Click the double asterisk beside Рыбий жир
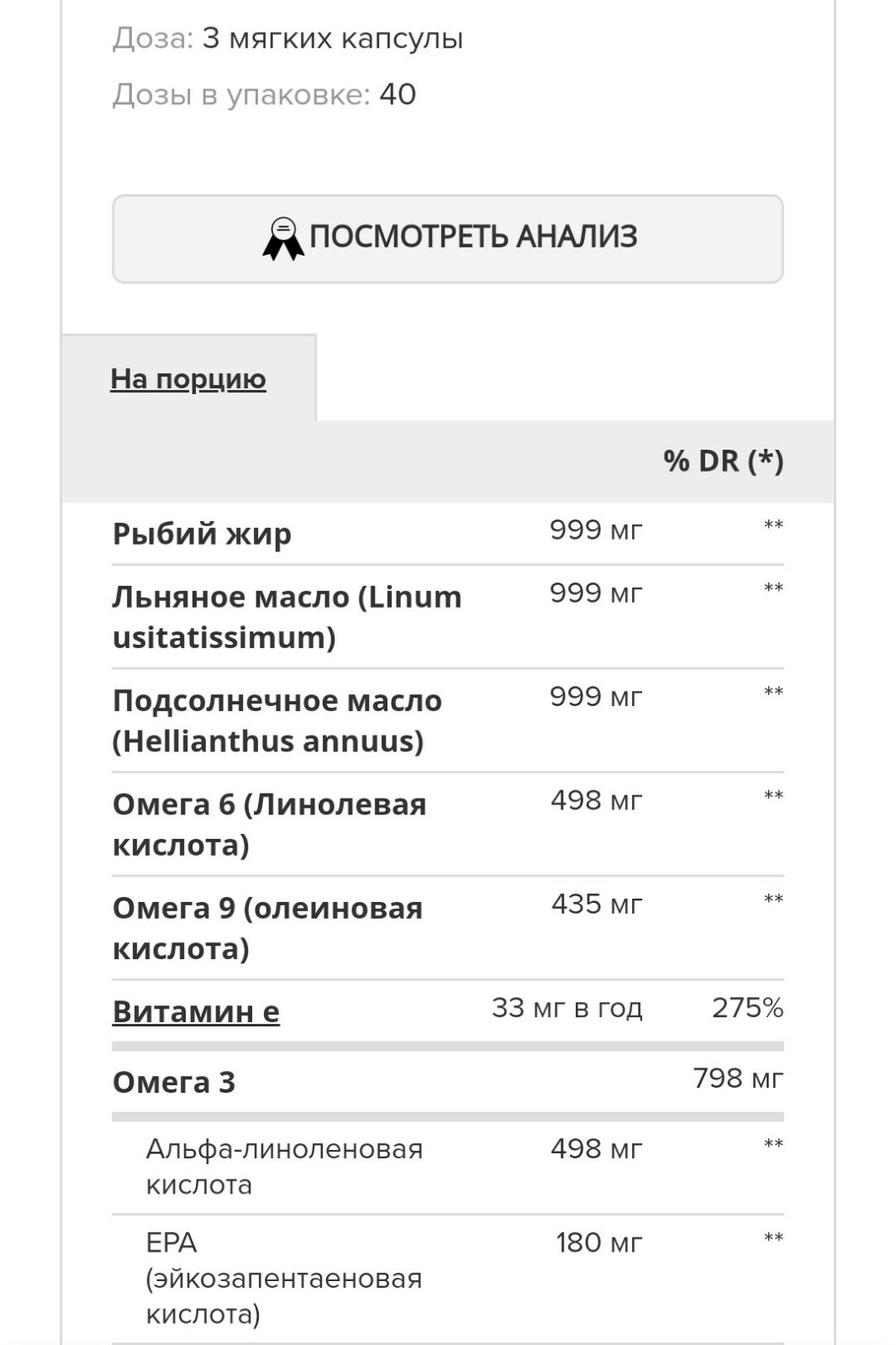This screenshot has height=1345, width=896. [773, 526]
